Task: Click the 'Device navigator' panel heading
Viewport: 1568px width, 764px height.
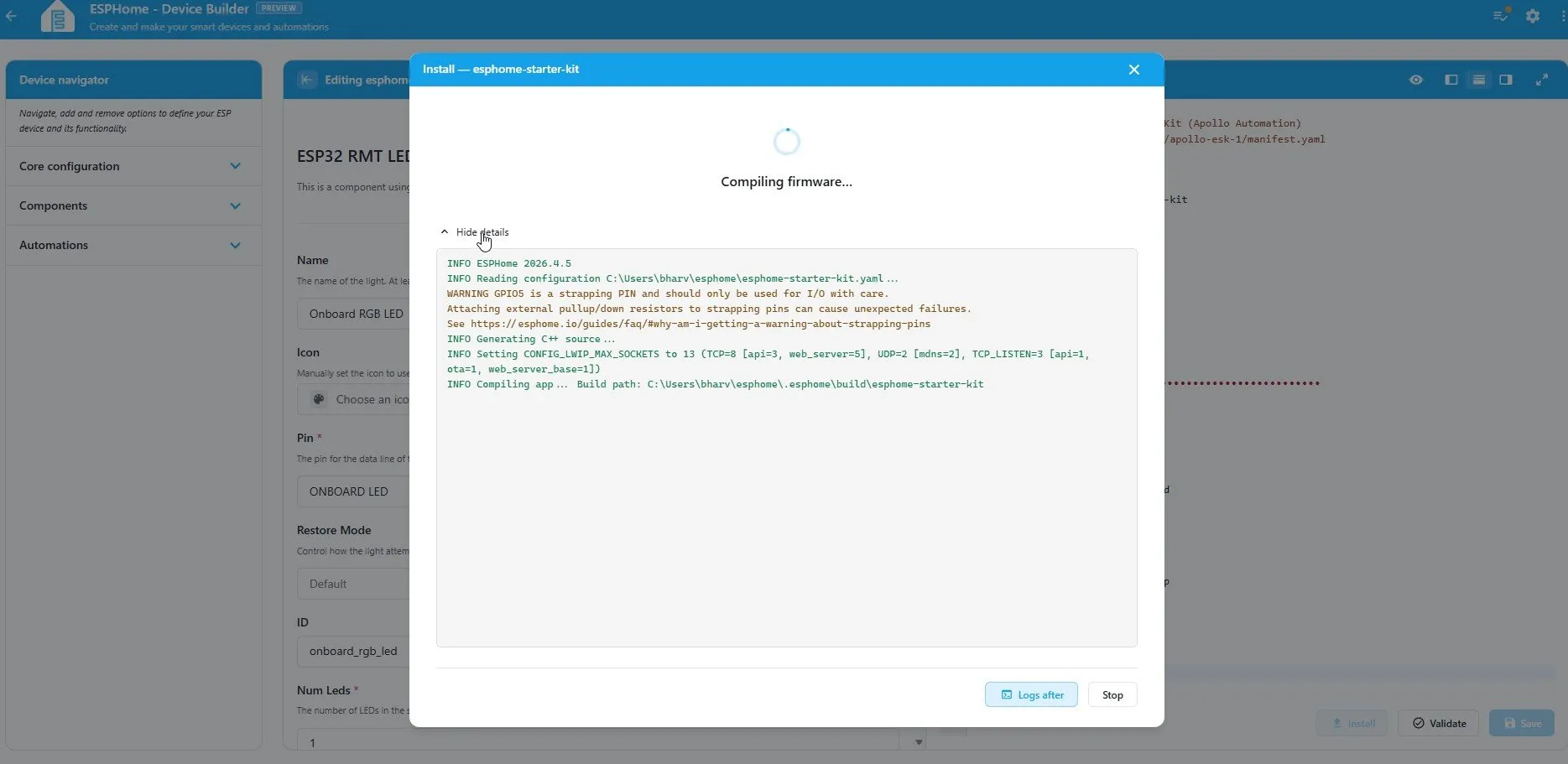Action: coord(64,80)
